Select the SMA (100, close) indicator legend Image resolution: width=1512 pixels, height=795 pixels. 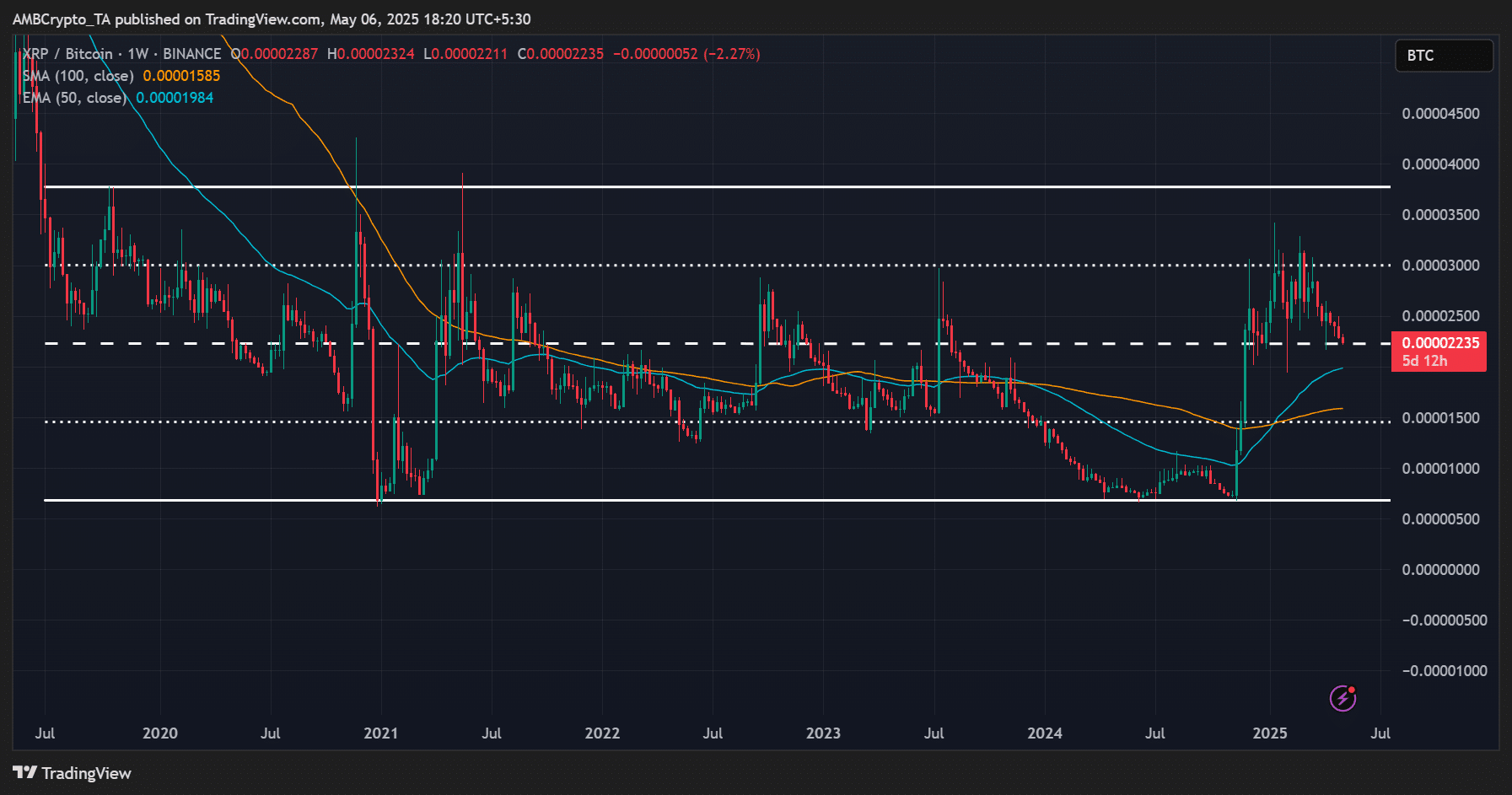click(78, 76)
